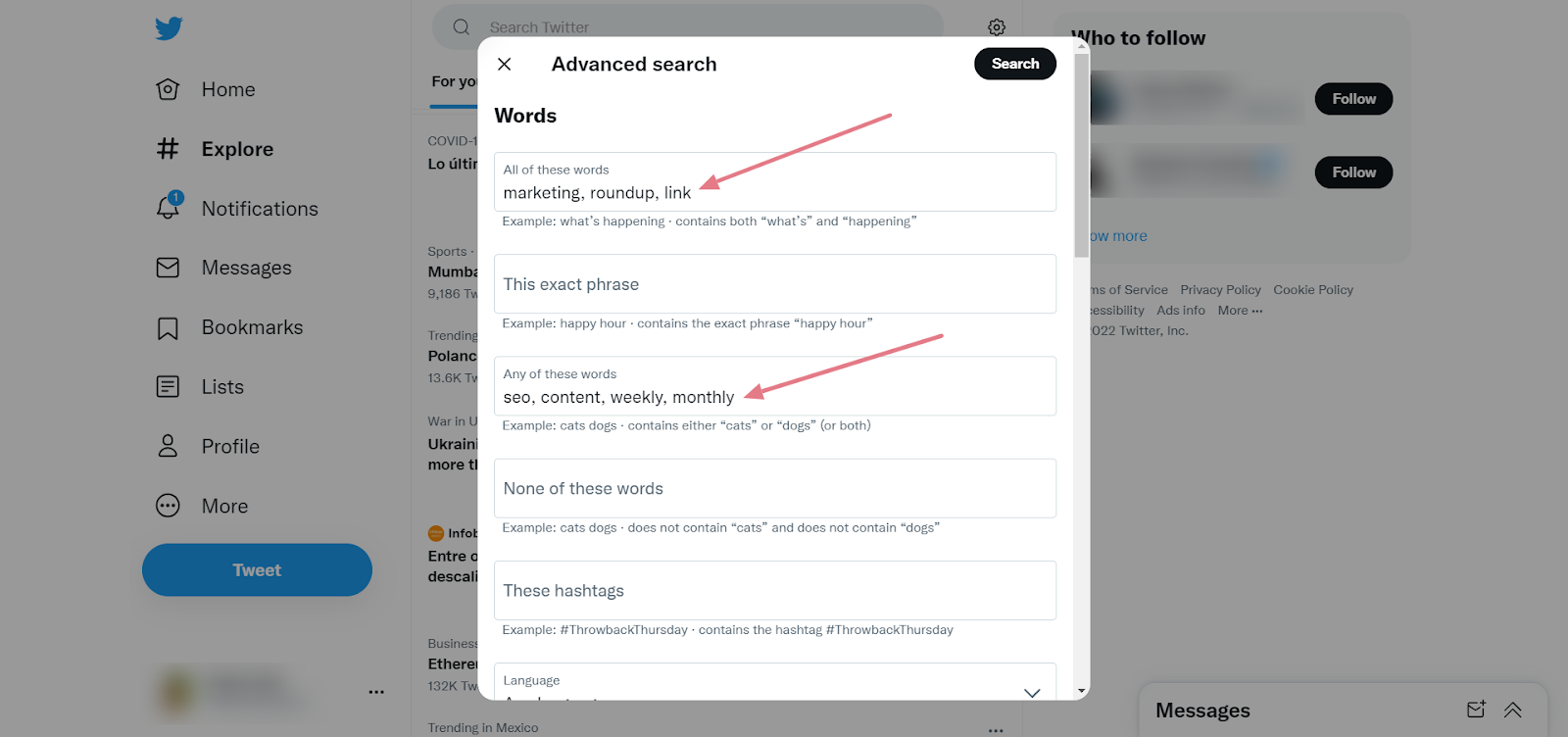The image size is (1568, 737).
Task: Open account options three-dot menu
Action: [376, 692]
